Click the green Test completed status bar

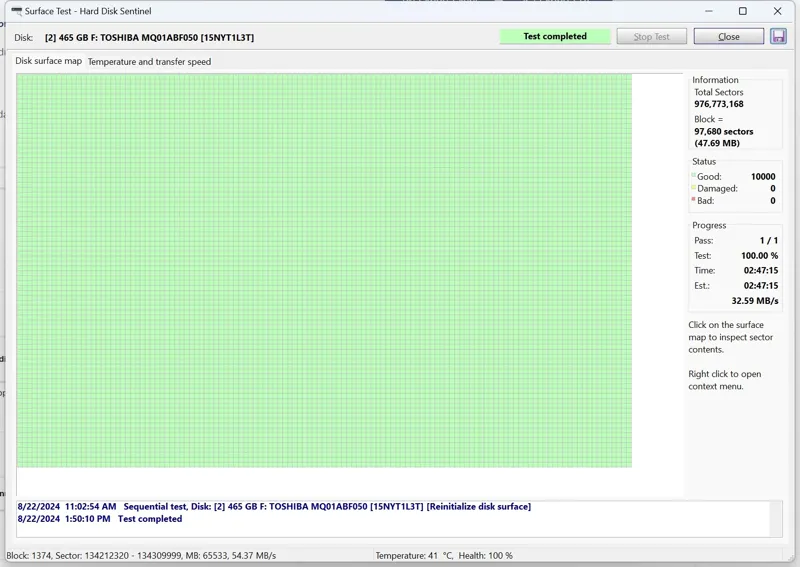(555, 36)
